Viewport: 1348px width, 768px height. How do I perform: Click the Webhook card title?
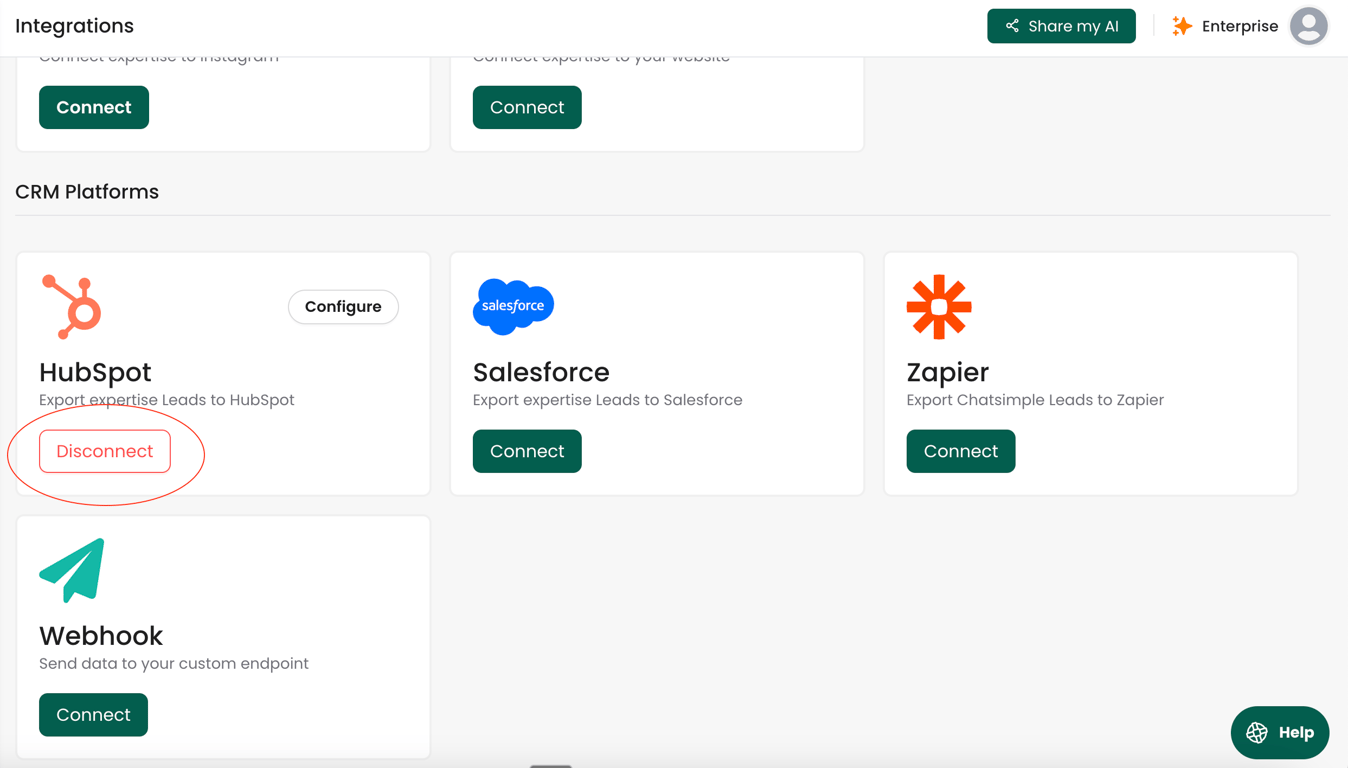tap(101, 636)
